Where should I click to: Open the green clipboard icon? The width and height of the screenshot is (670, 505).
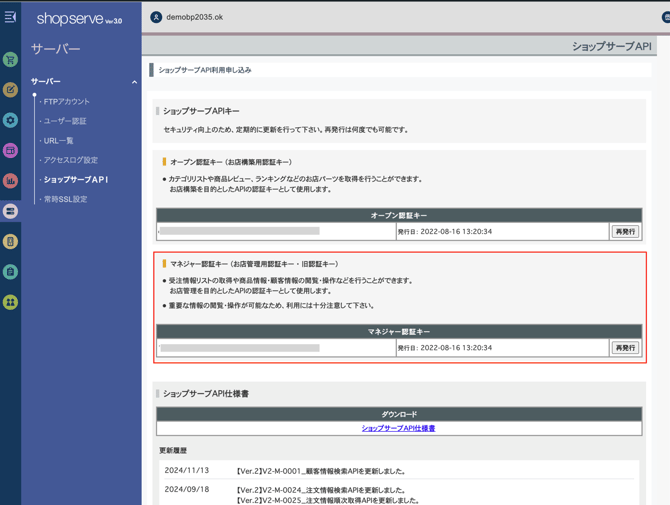[x=10, y=272]
